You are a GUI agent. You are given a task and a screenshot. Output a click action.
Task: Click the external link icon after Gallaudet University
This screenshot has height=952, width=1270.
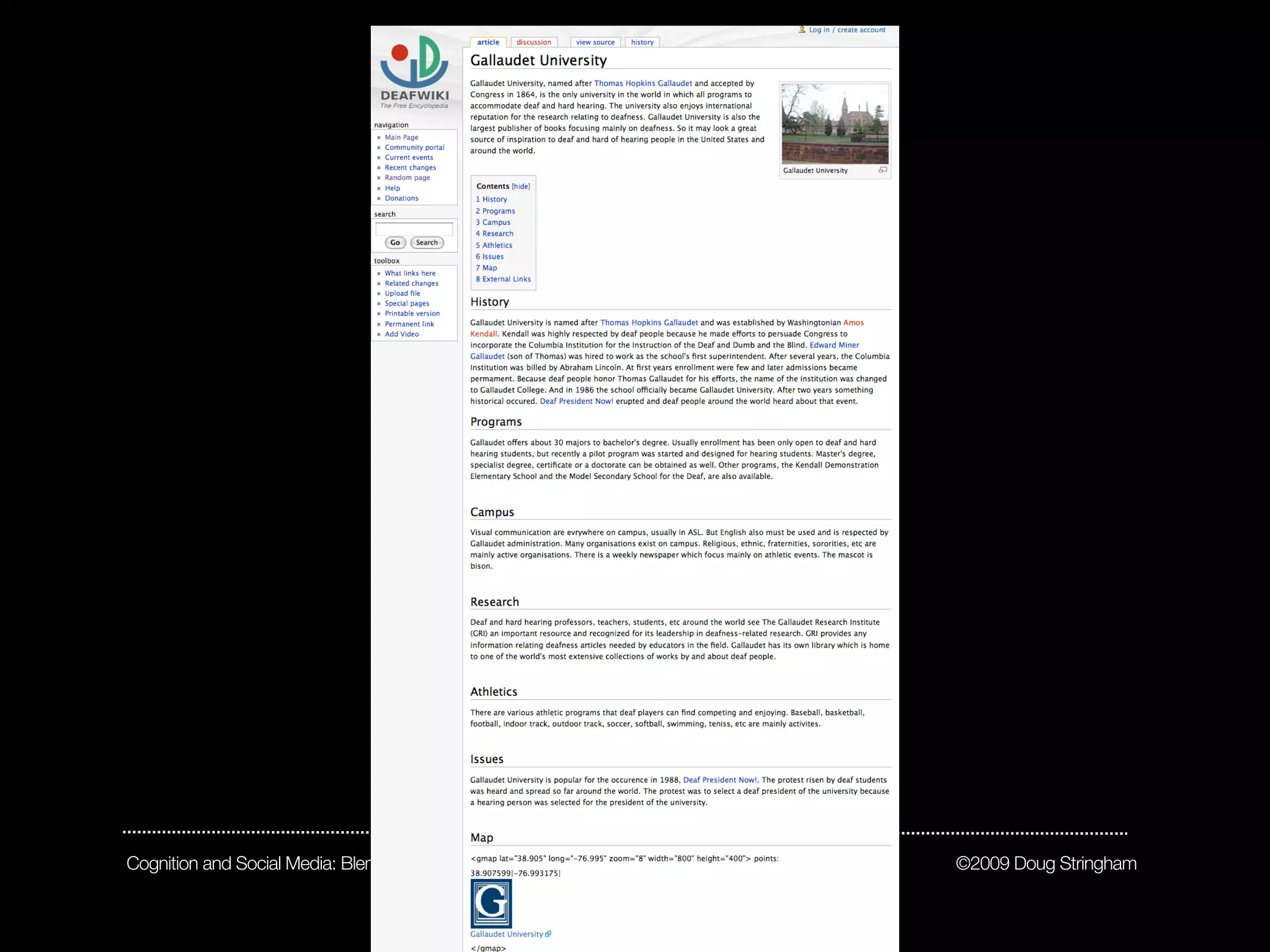(548, 934)
